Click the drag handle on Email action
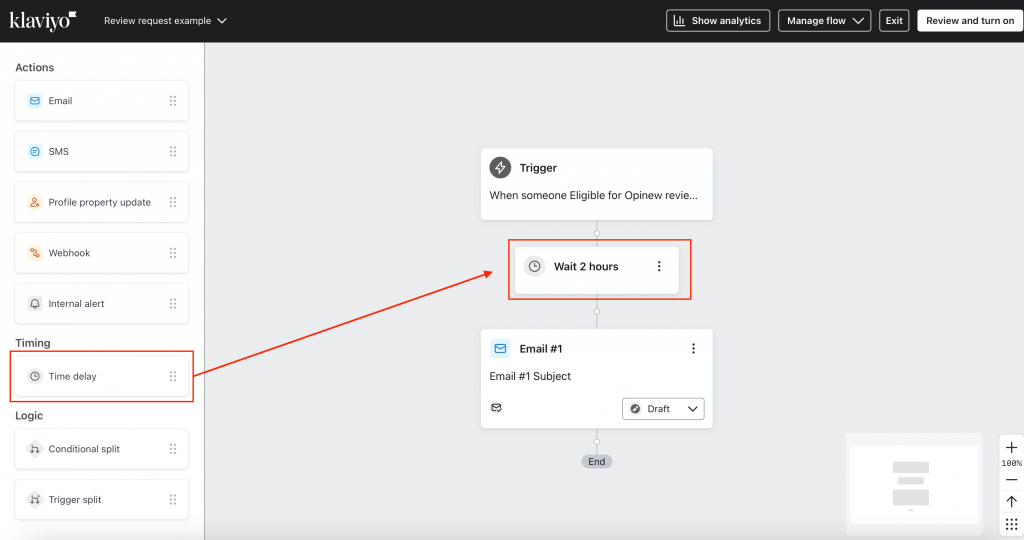 (x=173, y=101)
